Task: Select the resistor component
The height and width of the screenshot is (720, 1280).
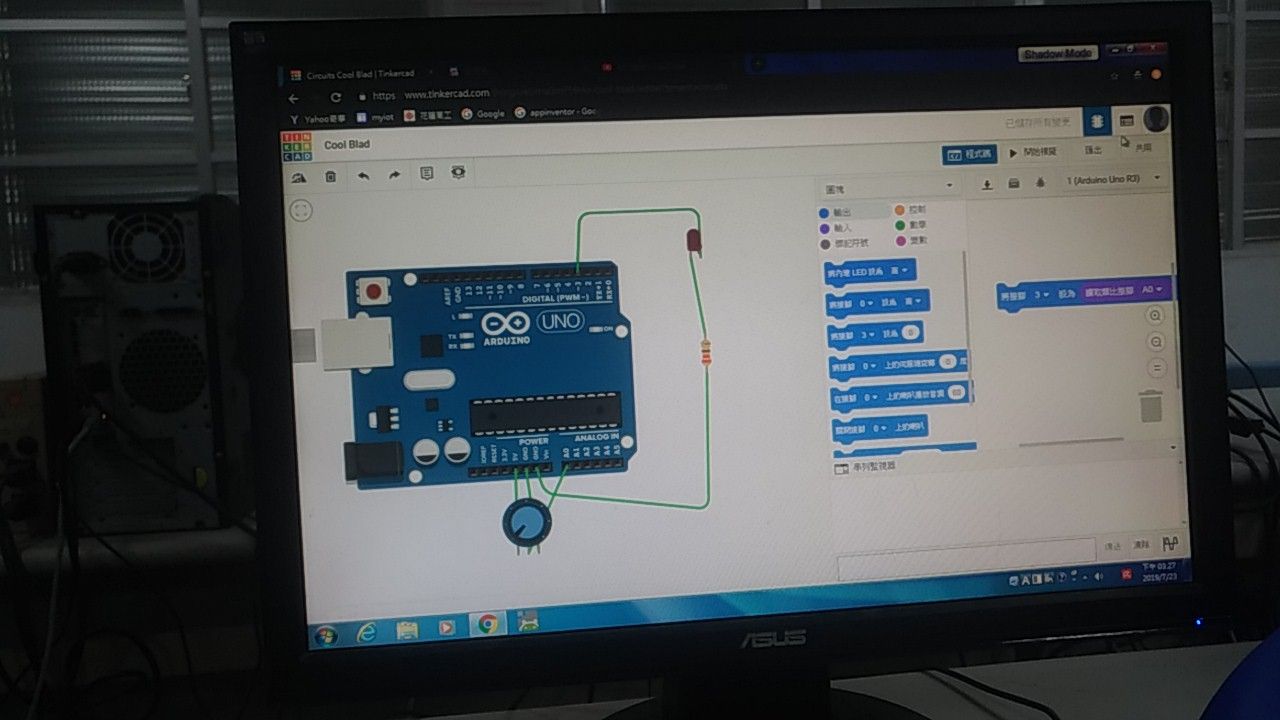Action: point(706,352)
